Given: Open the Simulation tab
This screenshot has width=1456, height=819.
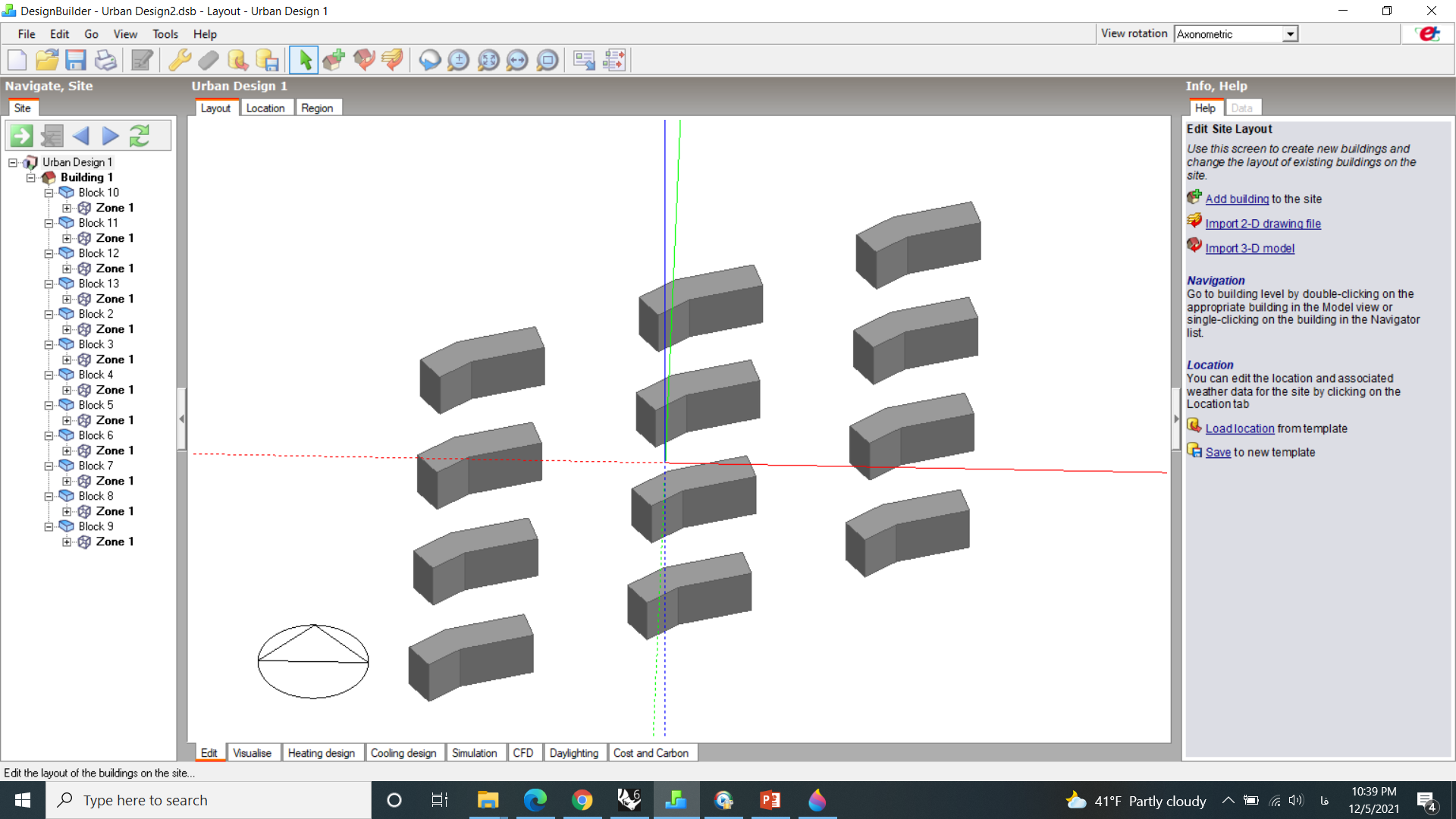Looking at the screenshot, I should pos(474,753).
